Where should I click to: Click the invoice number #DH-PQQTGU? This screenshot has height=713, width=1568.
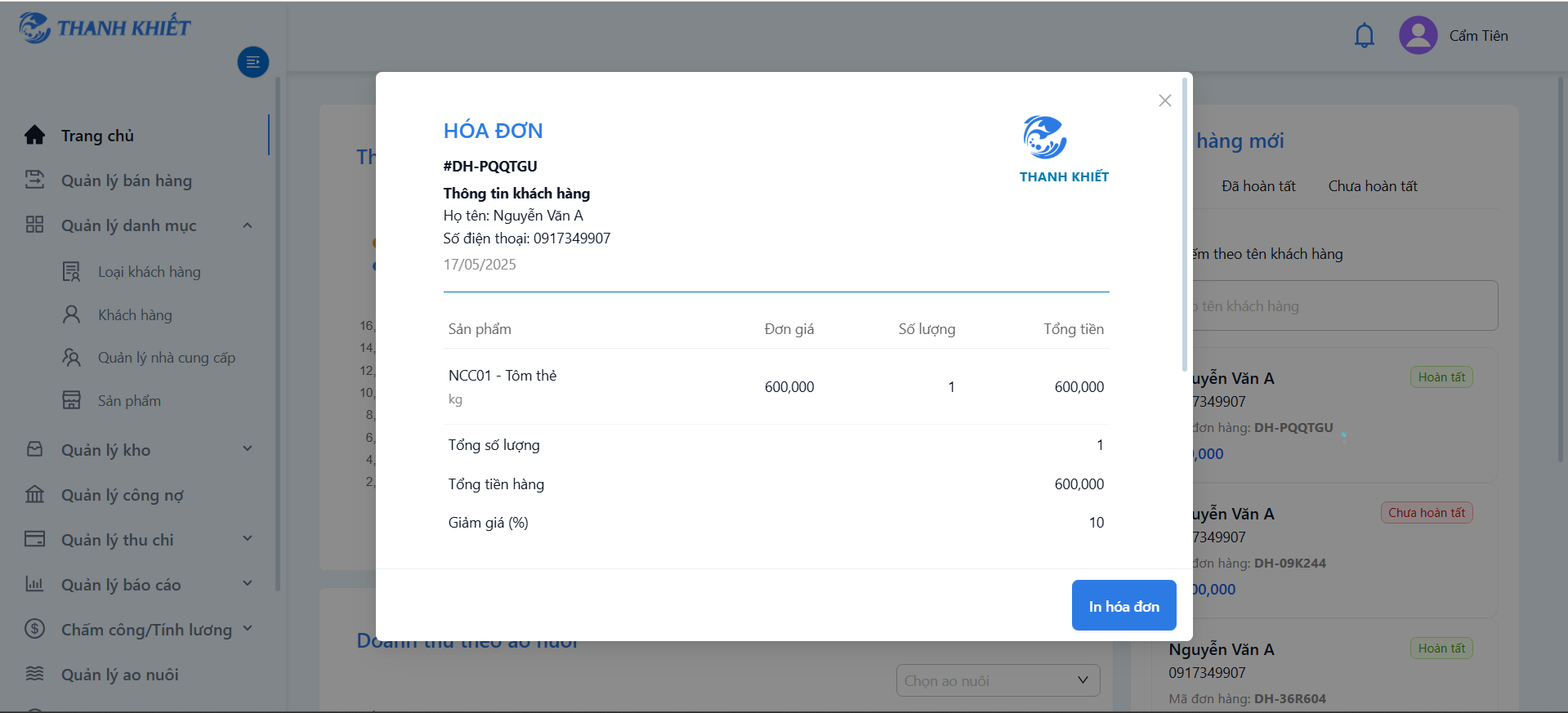tap(490, 167)
